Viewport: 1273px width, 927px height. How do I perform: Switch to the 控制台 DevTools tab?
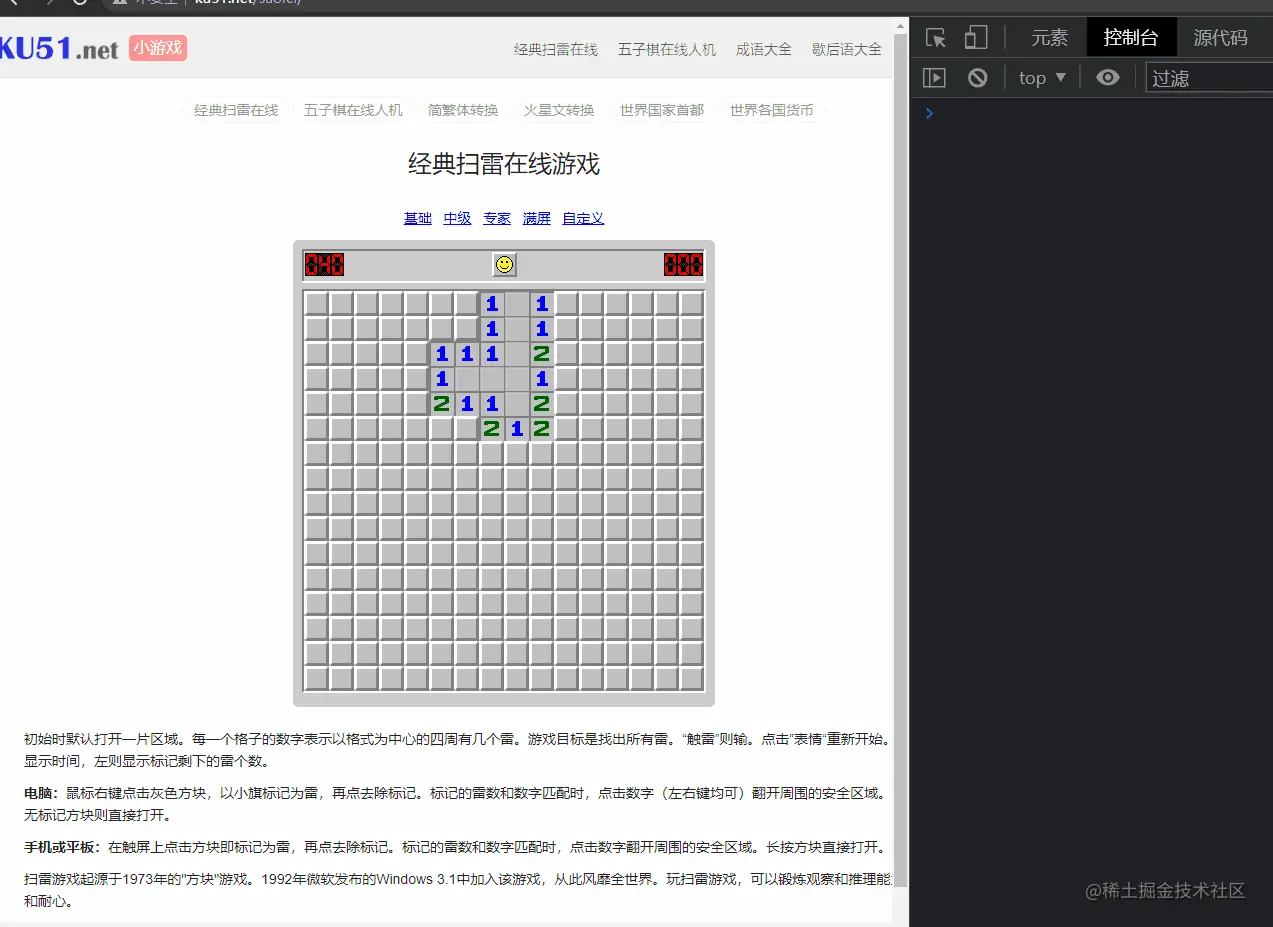coord(1131,38)
